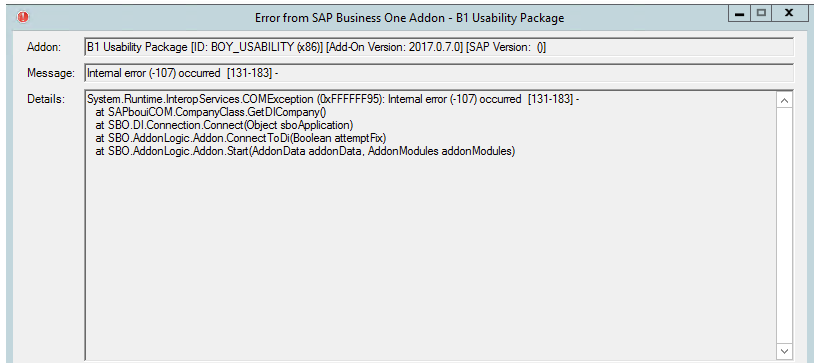The height and width of the screenshot is (363, 814).
Task: Click the 'Message:' label
Action: click(x=51, y=73)
